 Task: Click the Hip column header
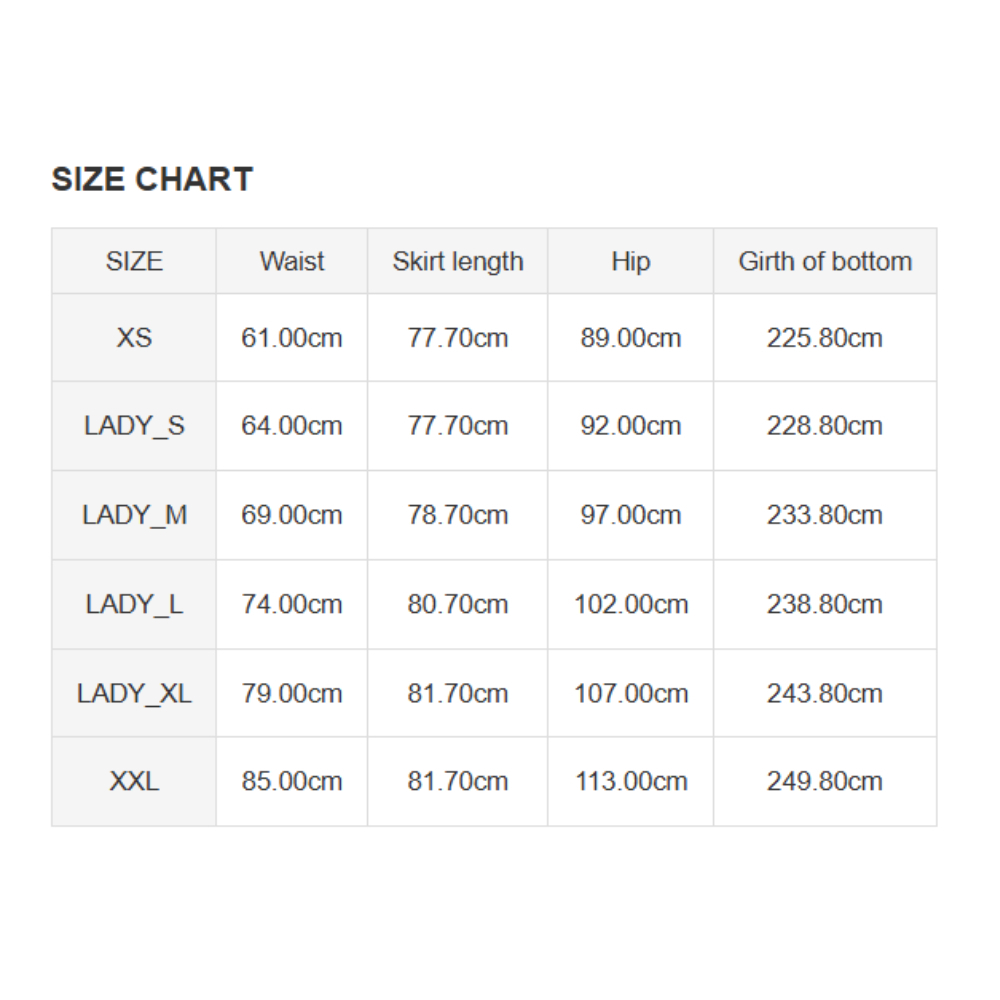[x=631, y=262]
